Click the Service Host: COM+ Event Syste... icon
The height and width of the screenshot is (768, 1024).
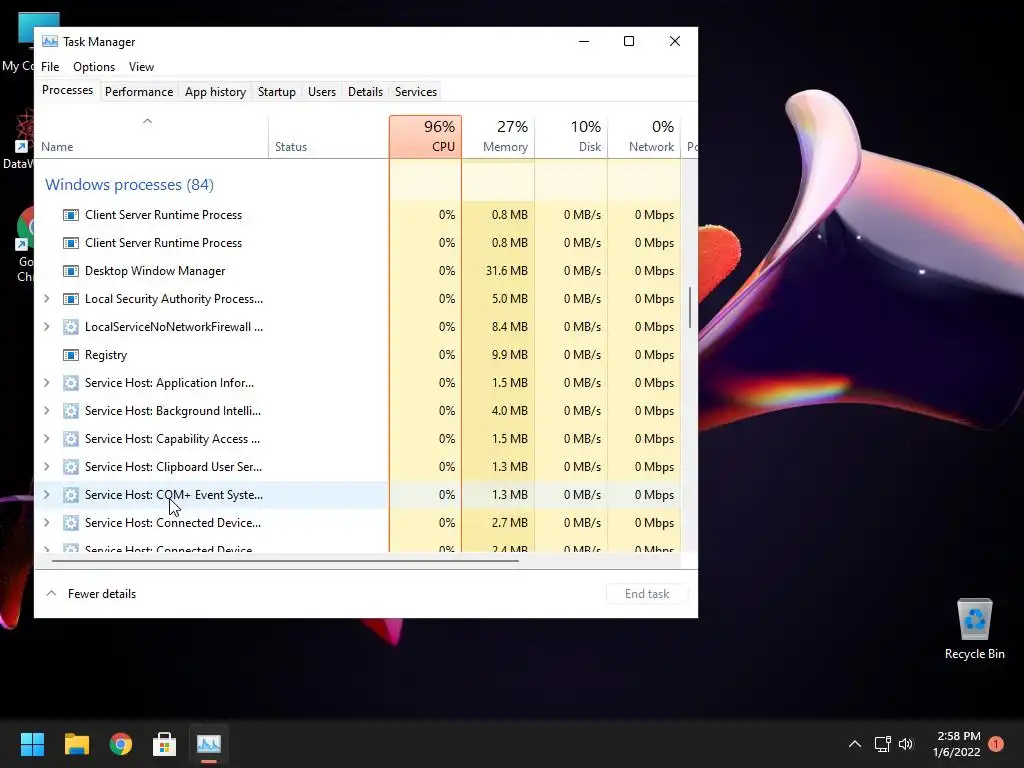(x=71, y=495)
